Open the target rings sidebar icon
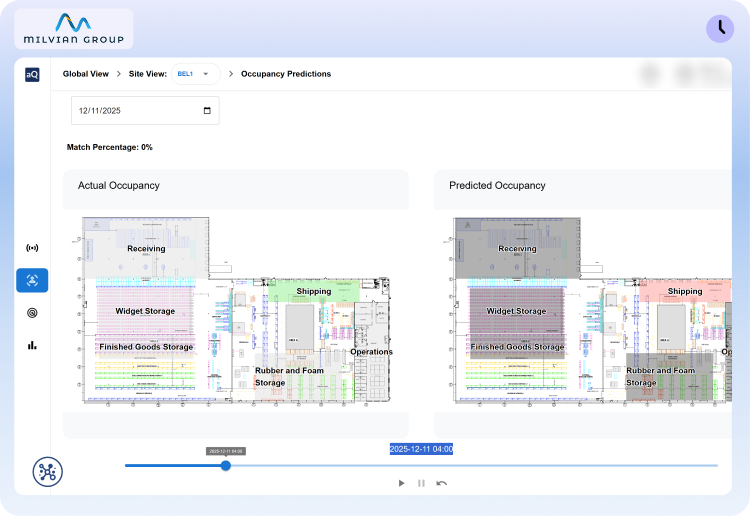 click(32, 313)
